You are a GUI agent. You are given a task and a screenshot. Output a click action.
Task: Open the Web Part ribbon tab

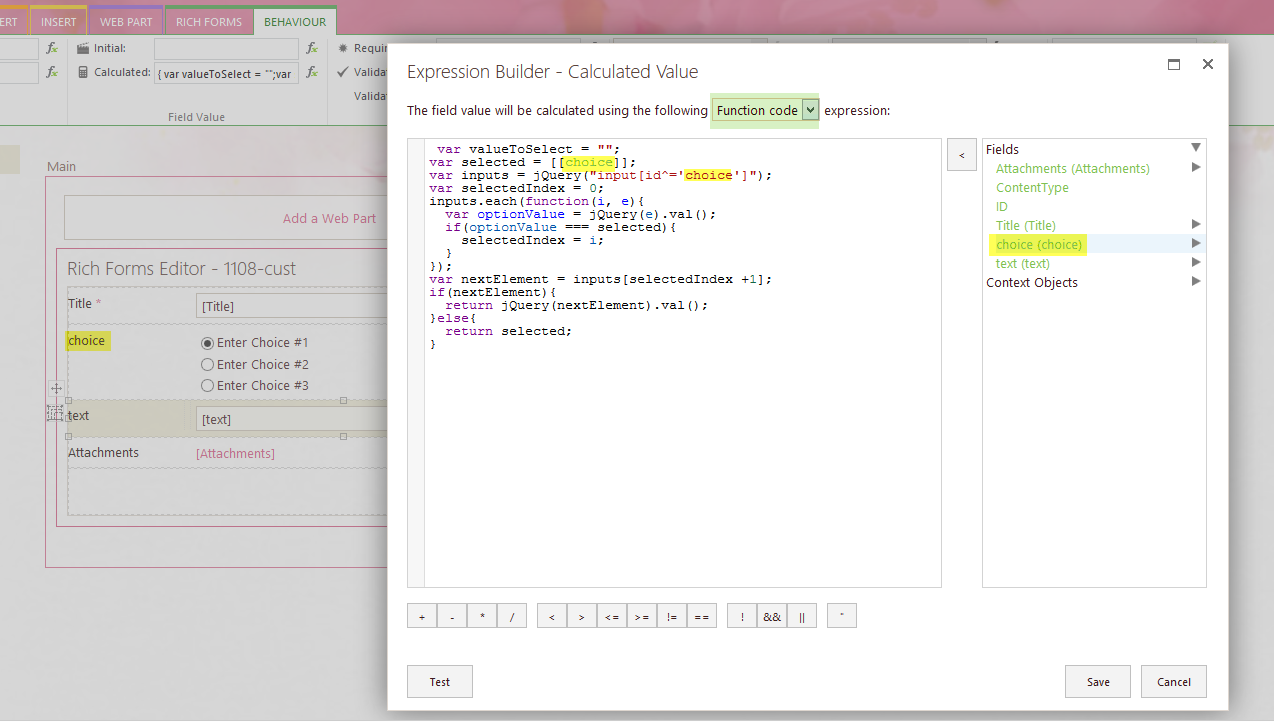[x=126, y=22]
